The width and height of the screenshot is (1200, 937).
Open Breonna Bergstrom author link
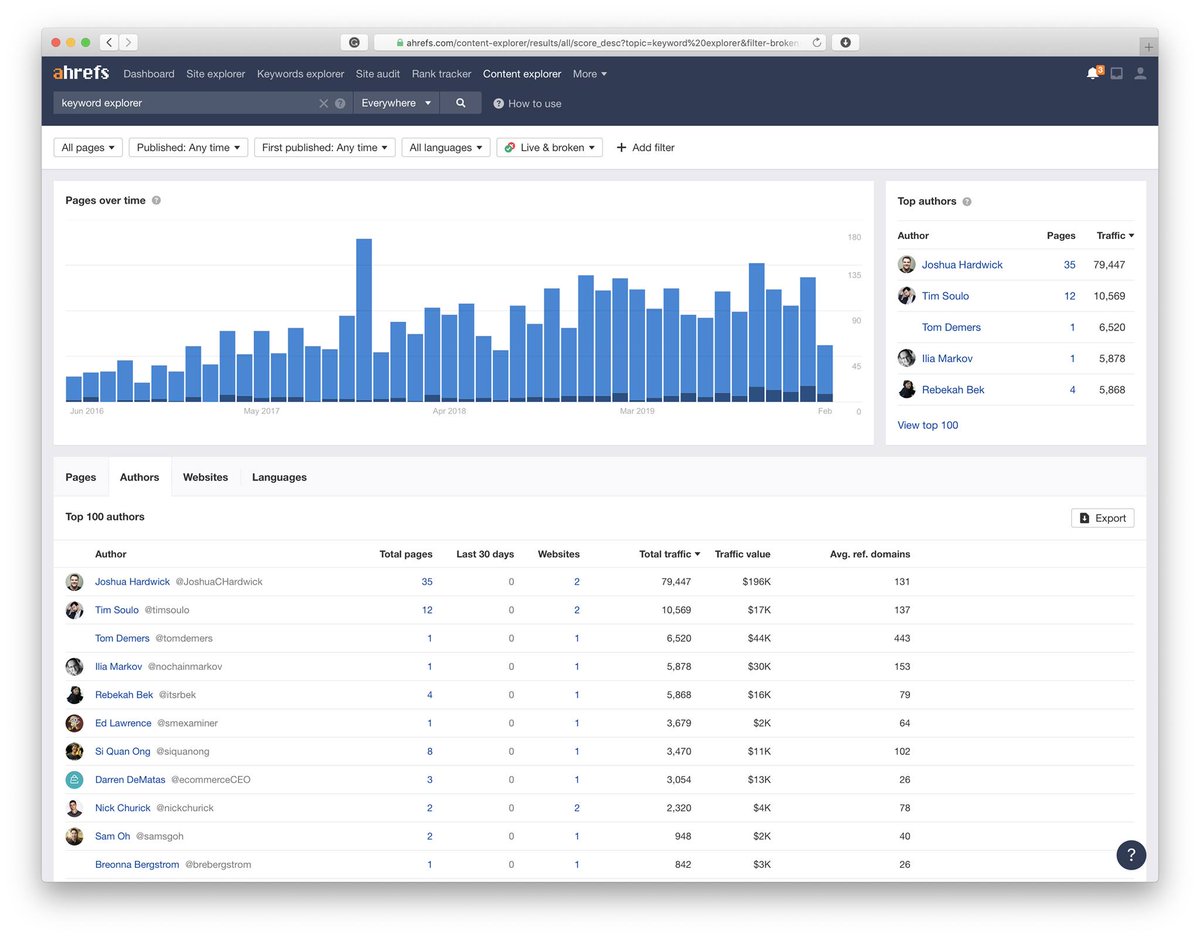click(137, 864)
